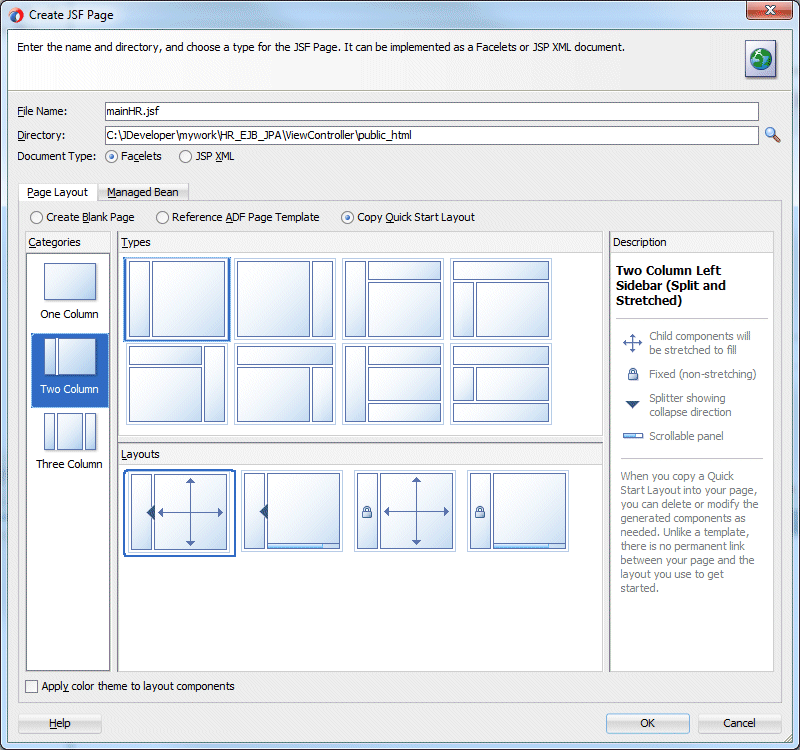
Task: Click the Help button
Action: pyautogui.click(x=60, y=723)
